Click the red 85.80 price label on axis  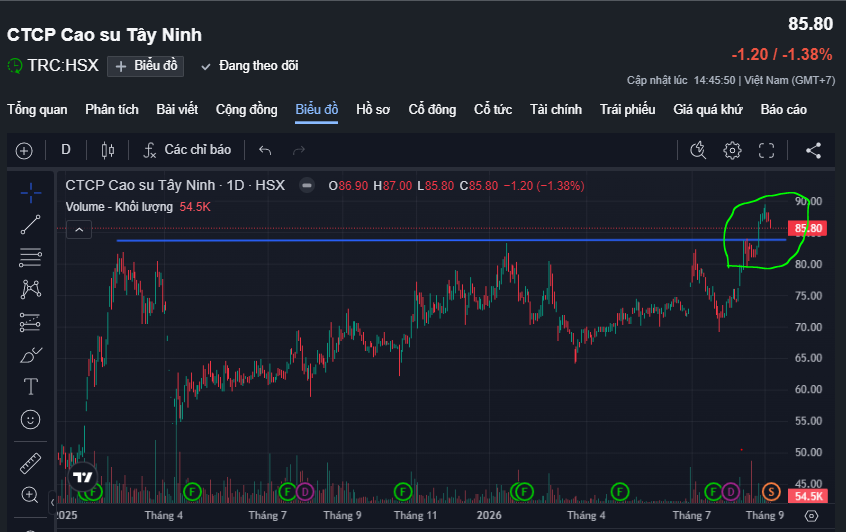click(x=808, y=228)
